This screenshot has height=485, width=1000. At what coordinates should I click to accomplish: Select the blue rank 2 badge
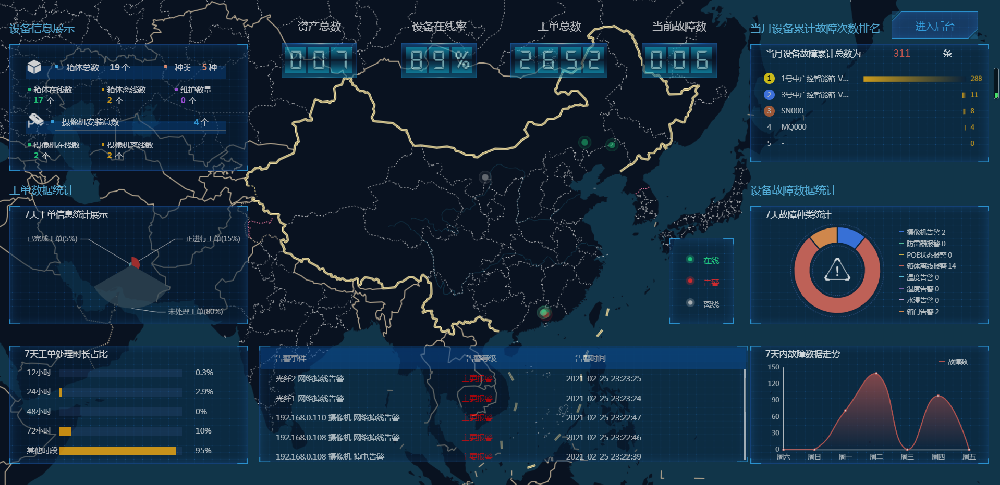tap(768, 94)
